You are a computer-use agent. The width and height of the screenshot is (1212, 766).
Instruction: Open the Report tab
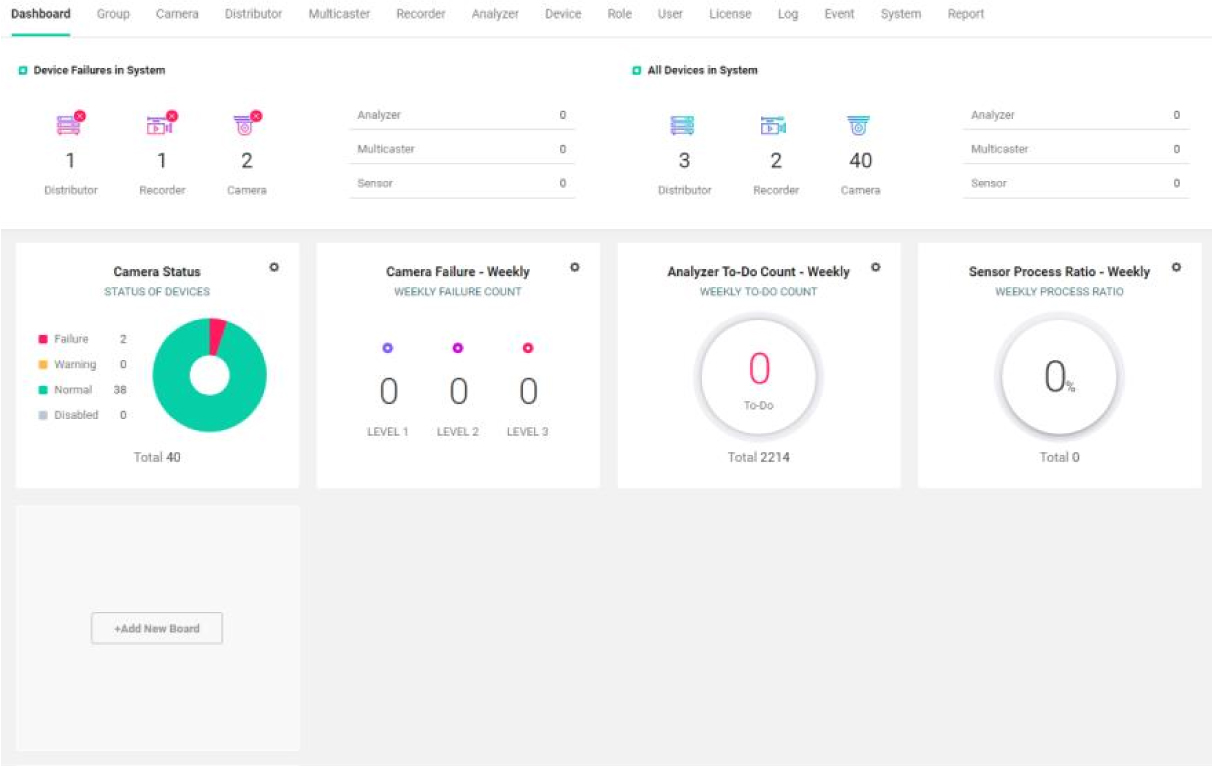point(966,14)
